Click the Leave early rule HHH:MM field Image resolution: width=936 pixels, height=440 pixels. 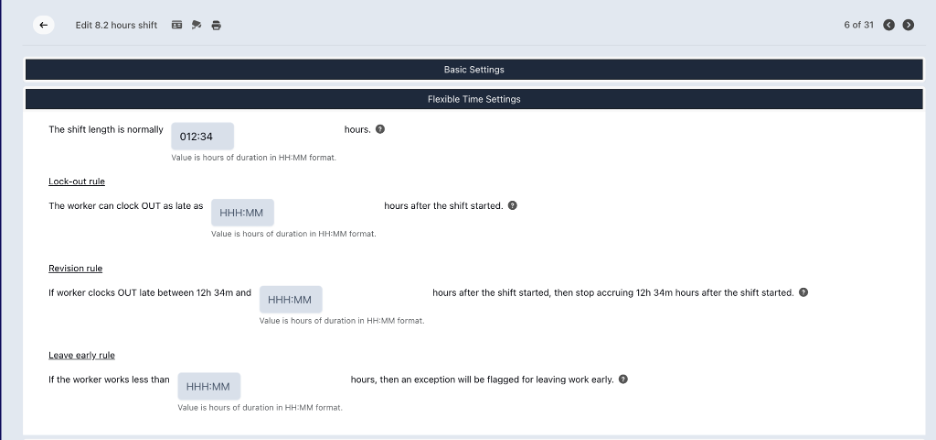[209, 386]
